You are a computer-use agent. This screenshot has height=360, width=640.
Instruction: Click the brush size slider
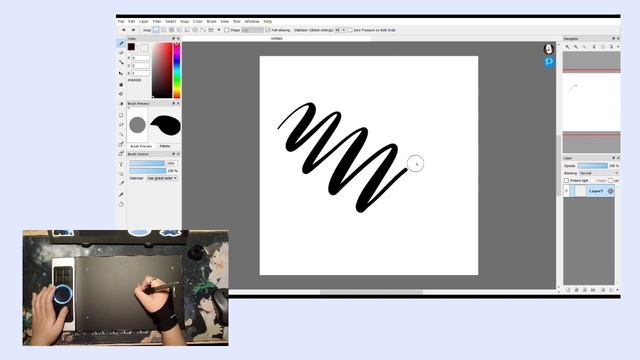(147, 163)
